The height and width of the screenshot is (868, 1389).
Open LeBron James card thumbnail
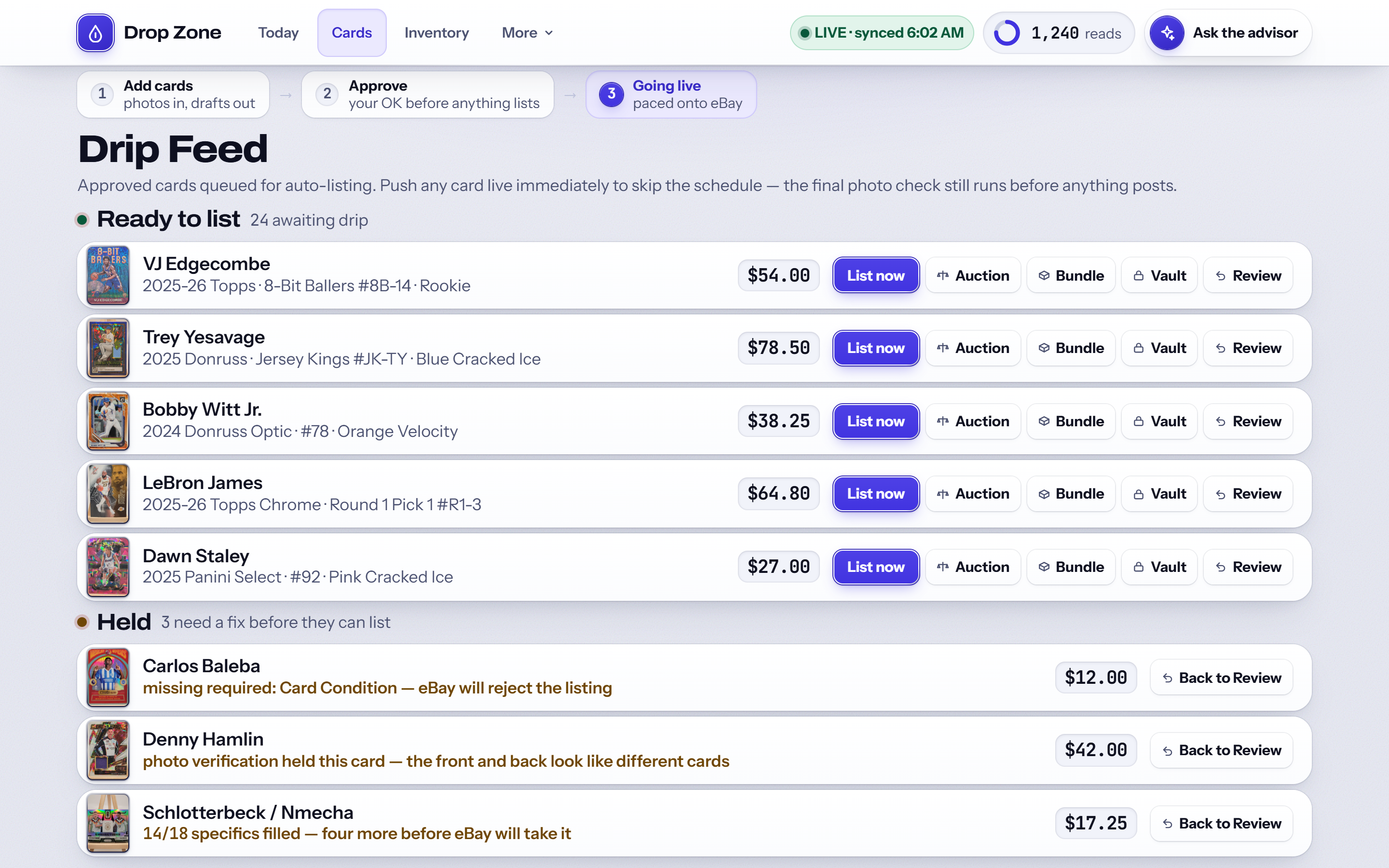[108, 494]
